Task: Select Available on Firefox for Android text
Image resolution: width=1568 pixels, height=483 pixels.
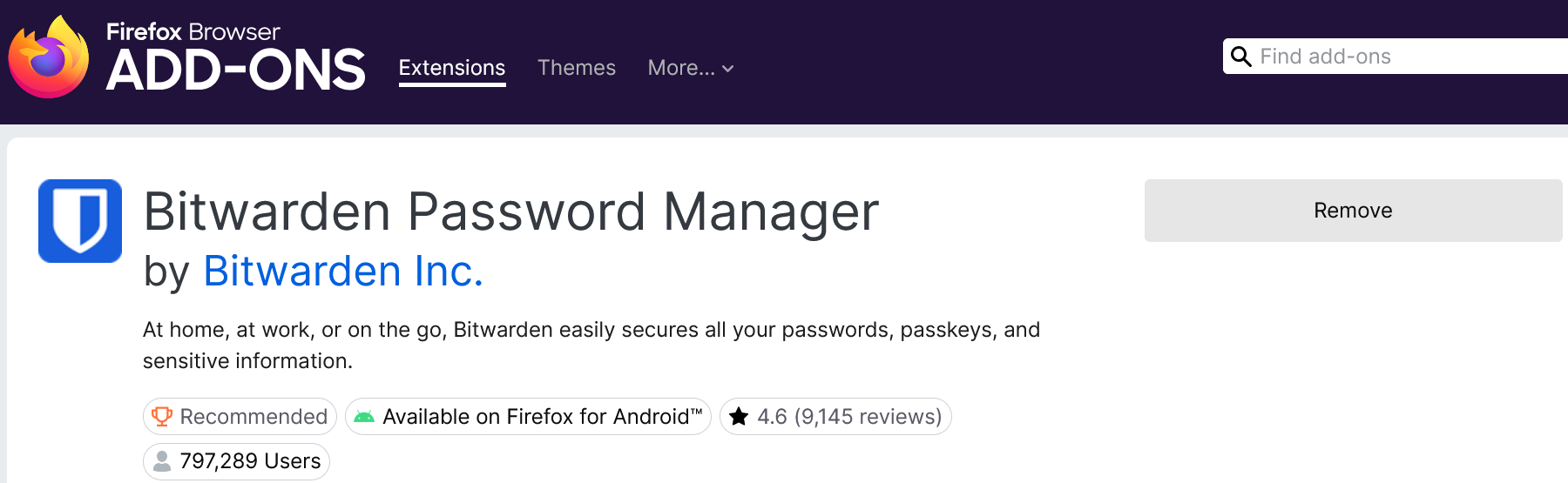Action: [x=542, y=417]
